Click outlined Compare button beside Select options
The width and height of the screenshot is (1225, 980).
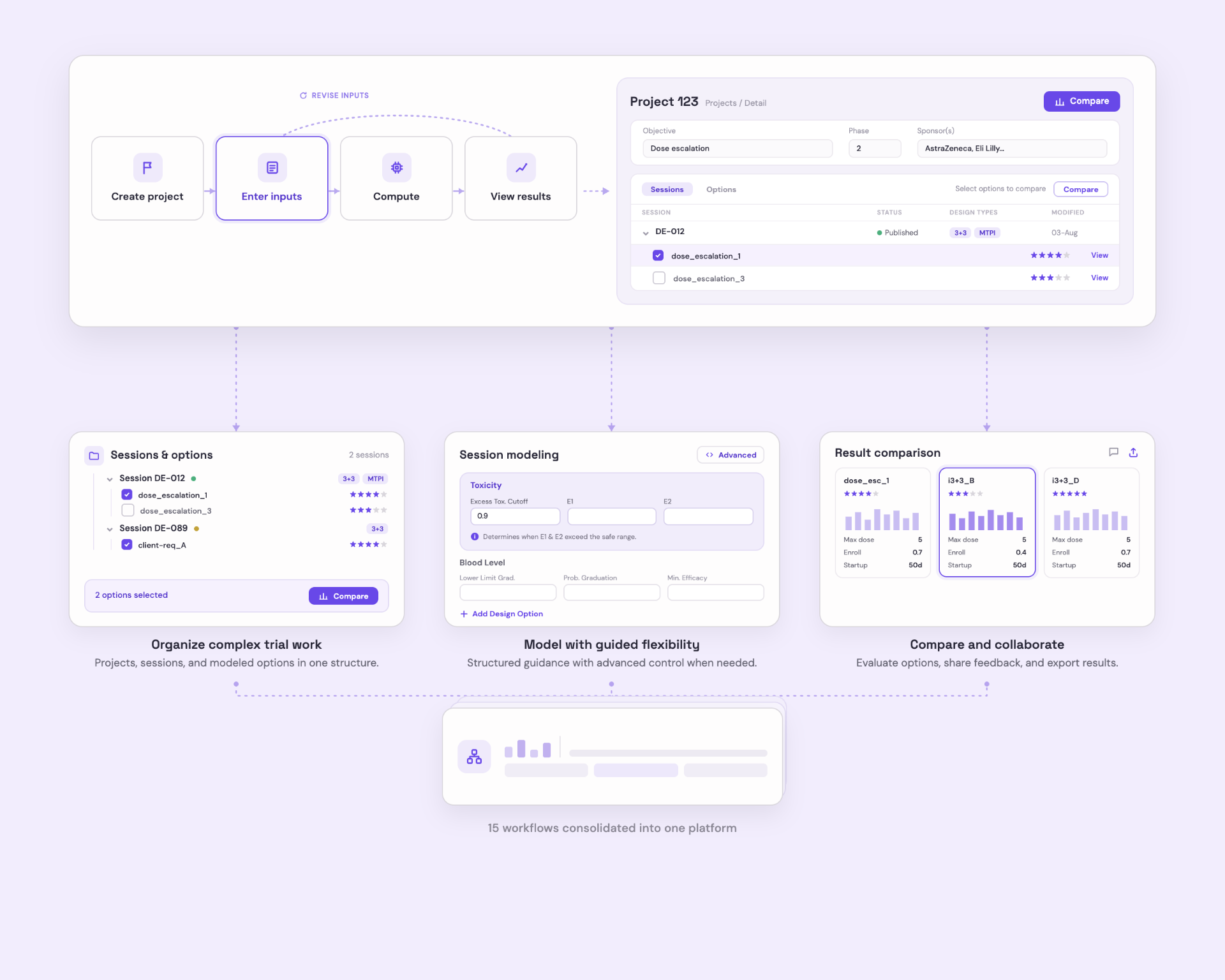pos(1081,189)
